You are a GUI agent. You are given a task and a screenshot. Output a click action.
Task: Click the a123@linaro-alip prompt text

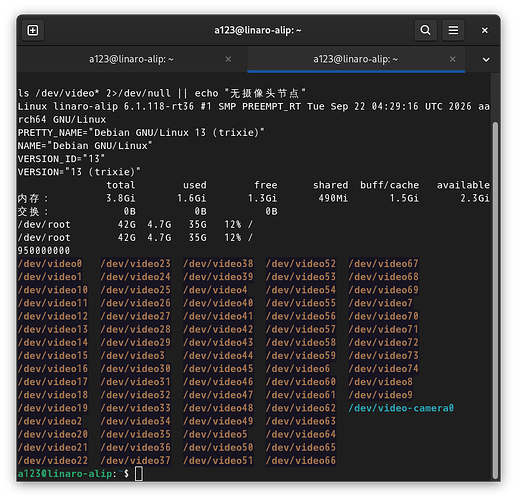click(x=66, y=474)
